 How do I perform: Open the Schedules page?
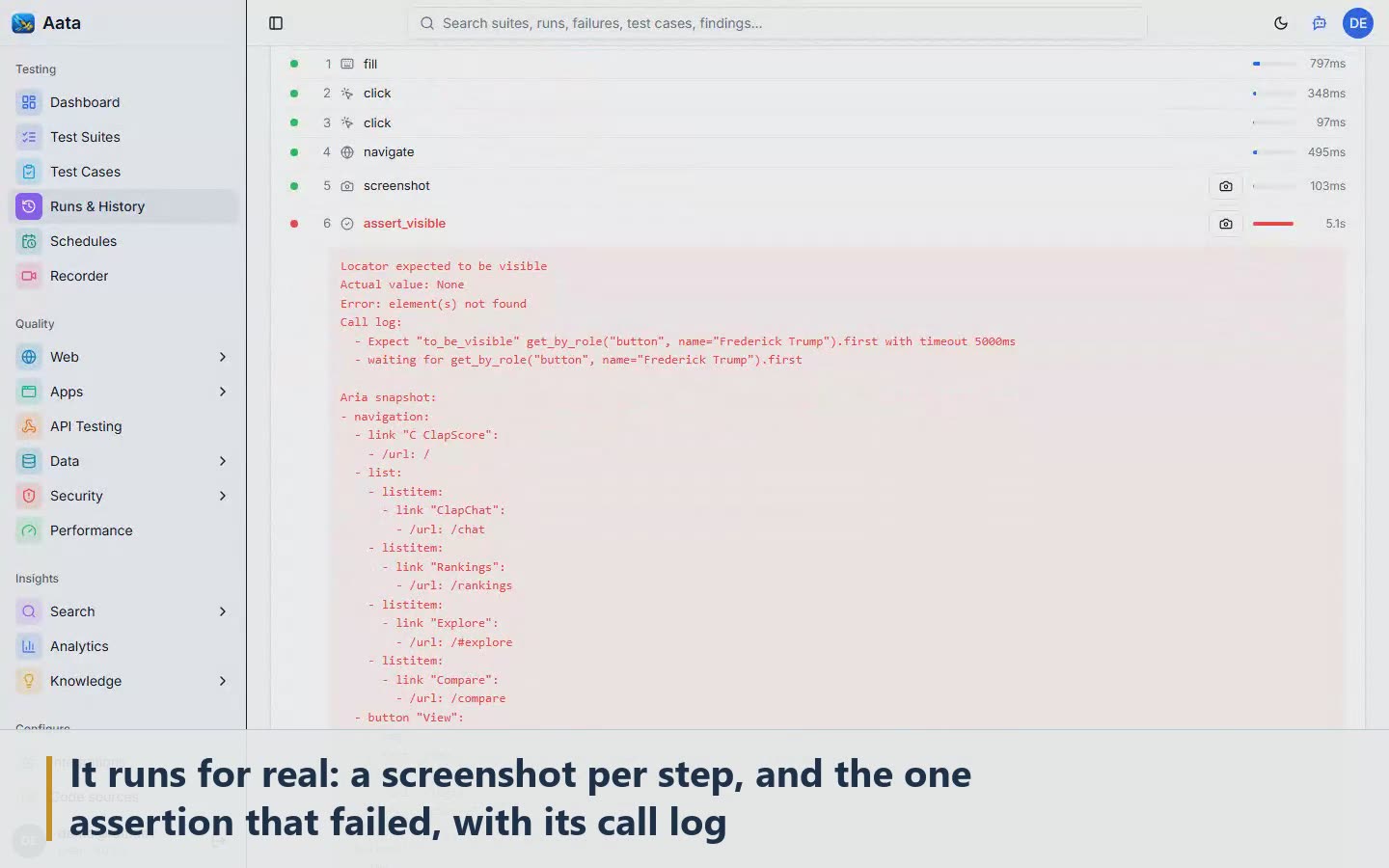pyautogui.click(x=123, y=241)
